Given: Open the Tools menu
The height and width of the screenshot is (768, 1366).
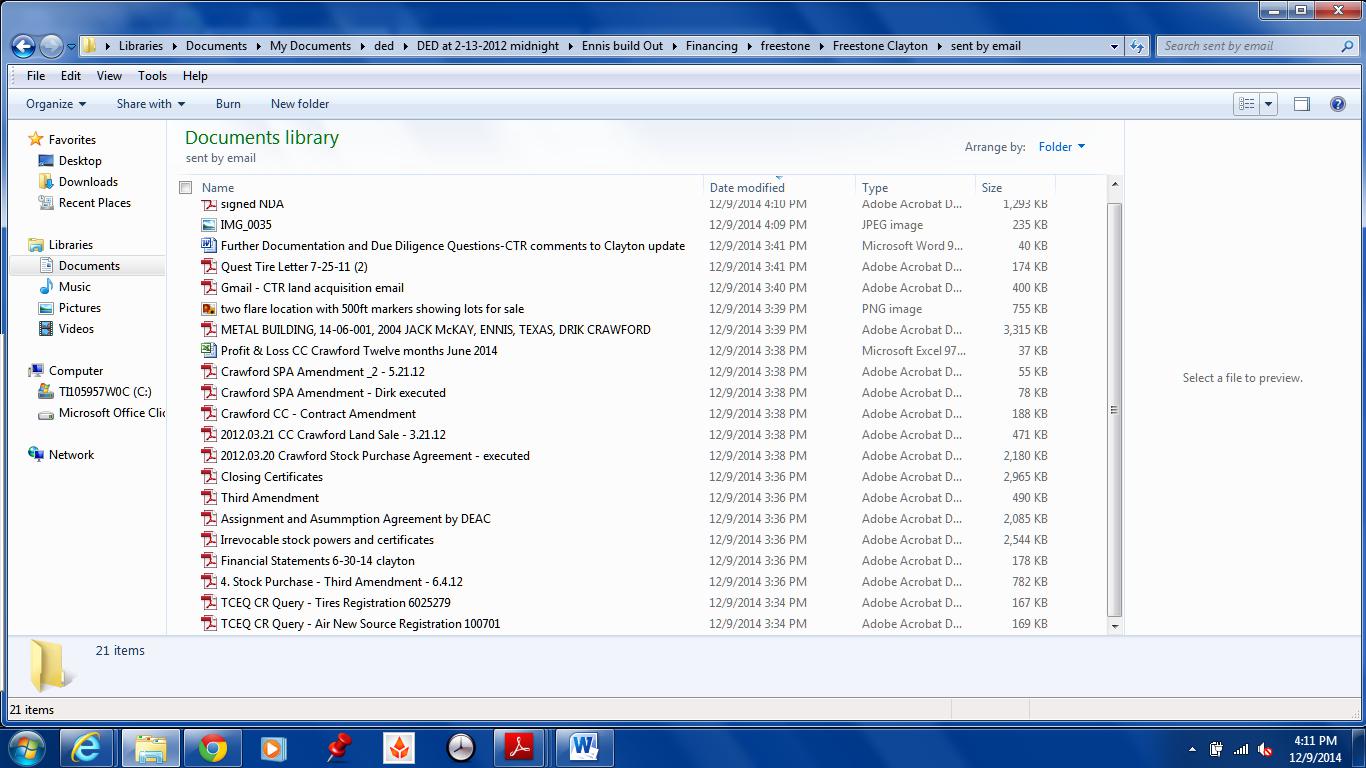Looking at the screenshot, I should pos(152,76).
